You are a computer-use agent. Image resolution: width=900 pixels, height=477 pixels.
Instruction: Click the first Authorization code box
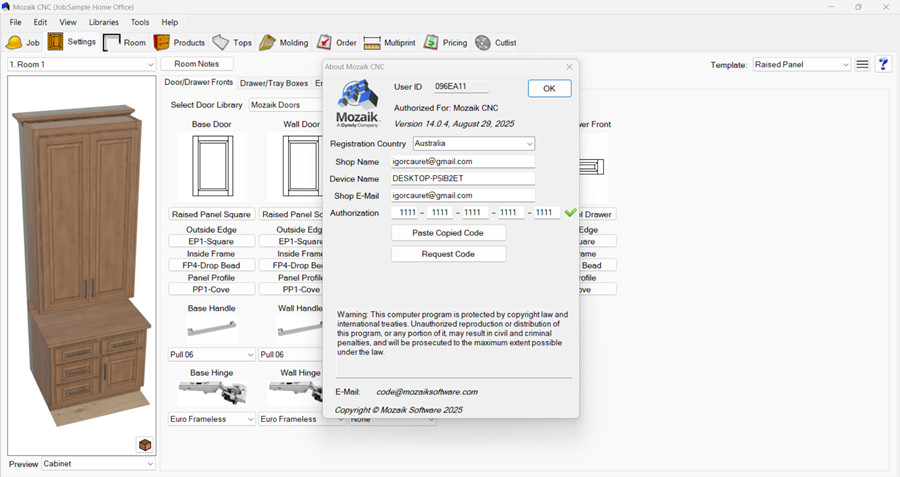click(x=405, y=212)
